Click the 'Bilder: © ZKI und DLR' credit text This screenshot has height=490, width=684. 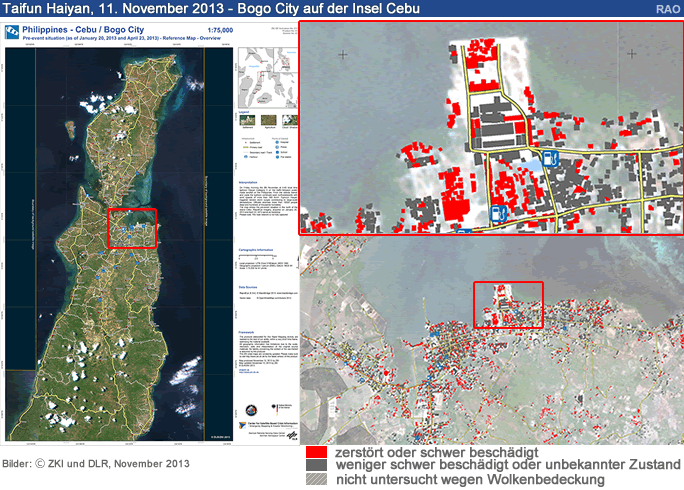pos(96,464)
